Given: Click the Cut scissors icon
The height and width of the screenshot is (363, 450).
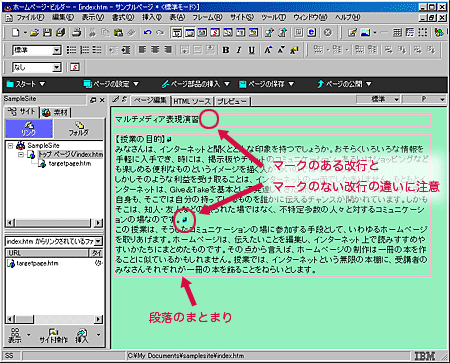Looking at the screenshot, I should 92,32.
